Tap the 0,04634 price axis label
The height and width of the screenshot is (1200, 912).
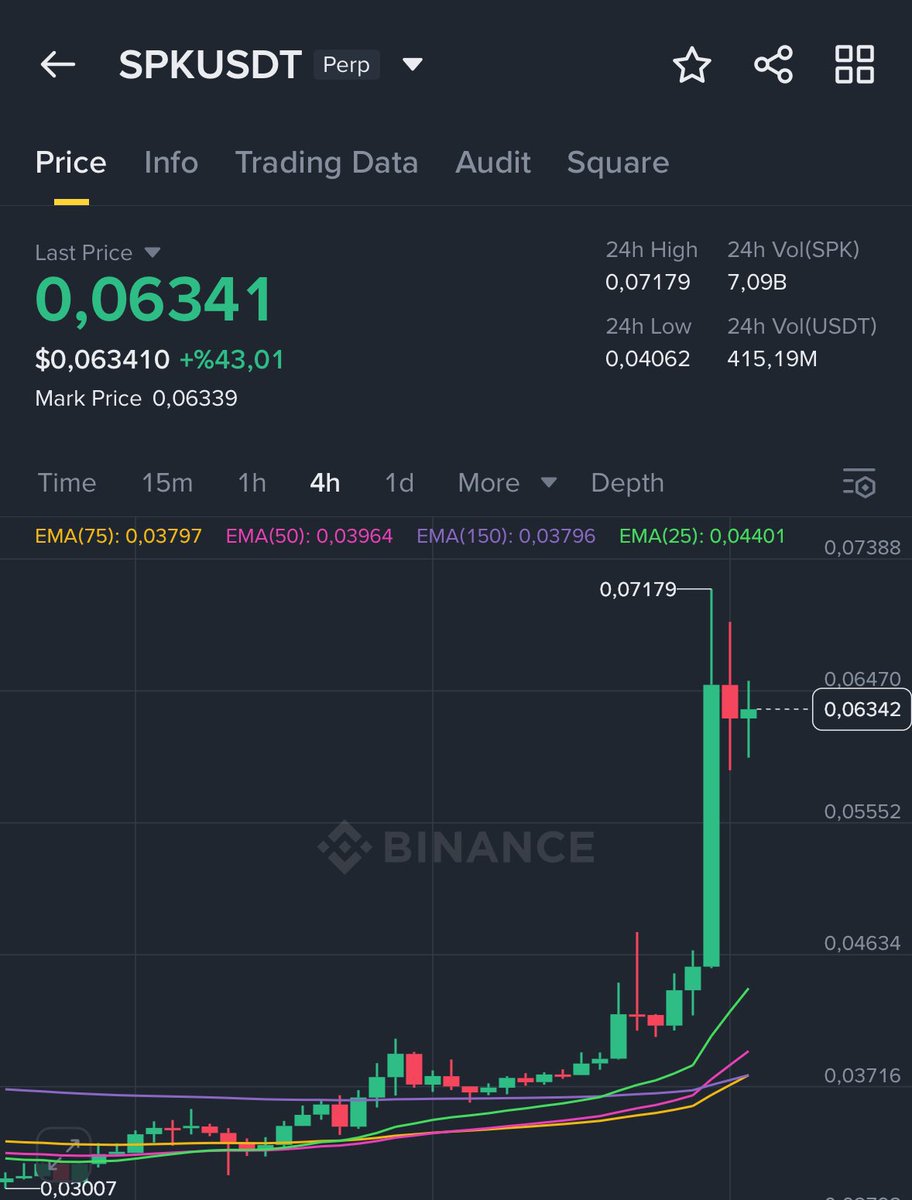click(862, 943)
